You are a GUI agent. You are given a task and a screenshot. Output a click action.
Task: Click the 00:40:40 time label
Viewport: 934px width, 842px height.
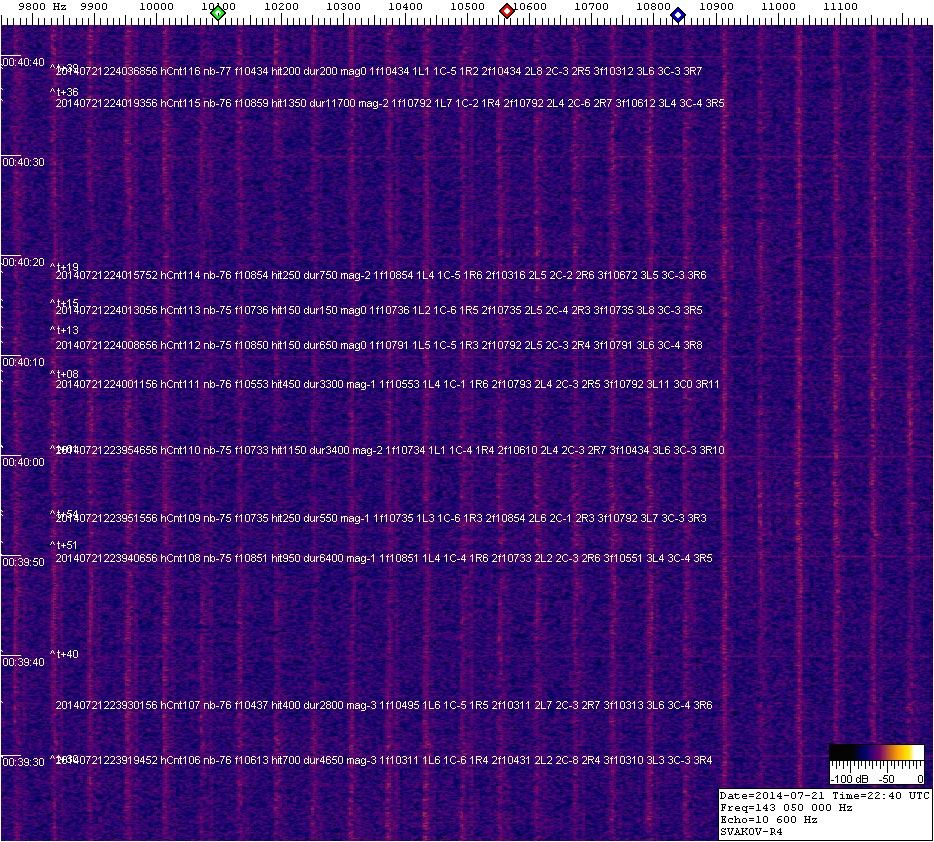click(23, 62)
